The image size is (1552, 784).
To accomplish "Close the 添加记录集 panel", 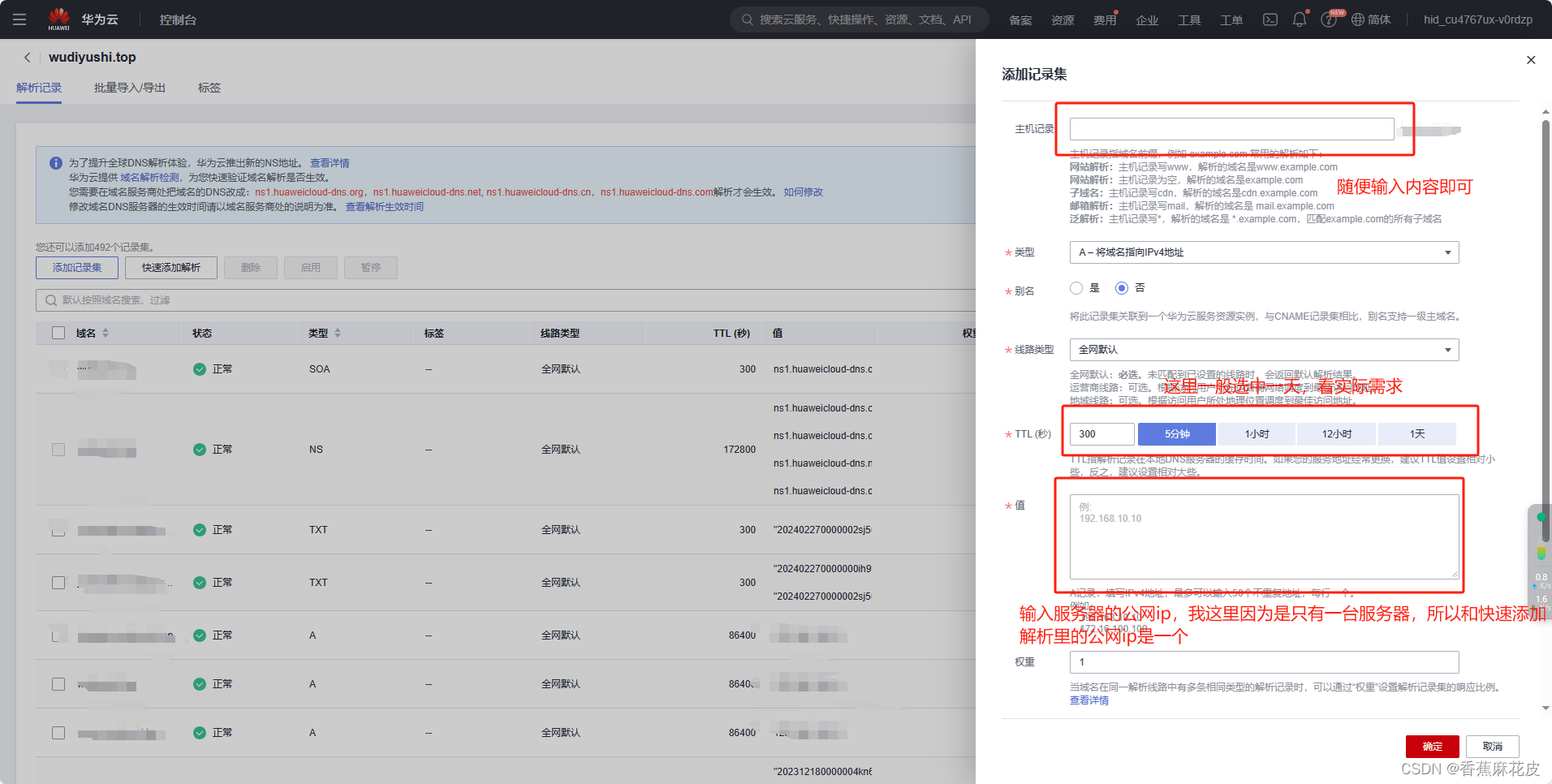I will tap(1531, 60).
